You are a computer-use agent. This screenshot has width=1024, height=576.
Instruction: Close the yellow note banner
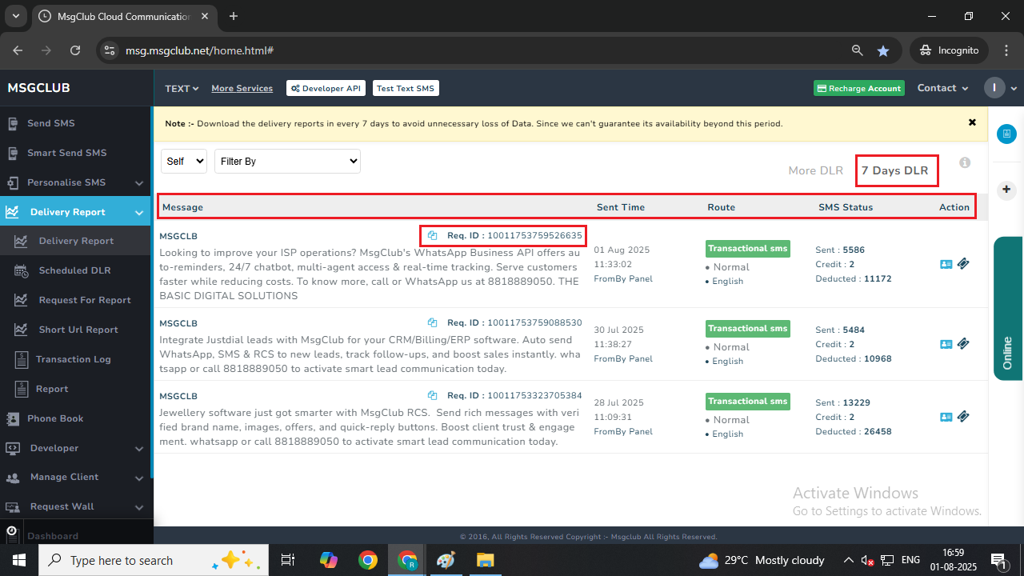pyautogui.click(x=972, y=123)
